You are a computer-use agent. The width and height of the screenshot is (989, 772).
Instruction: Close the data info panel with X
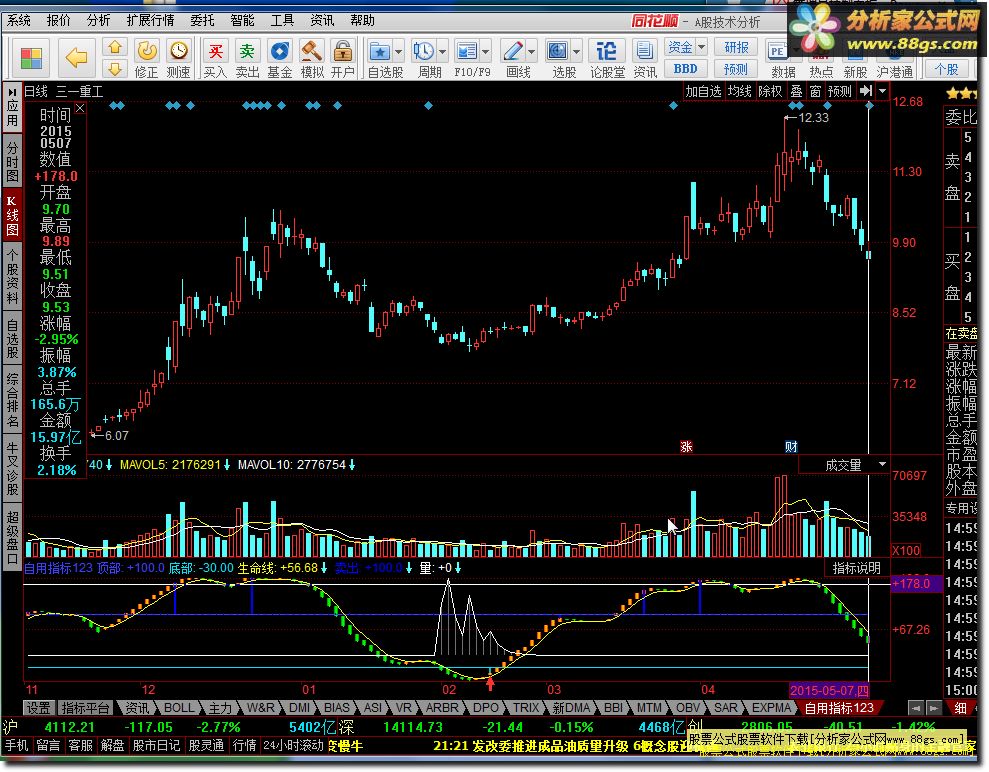click(80, 108)
